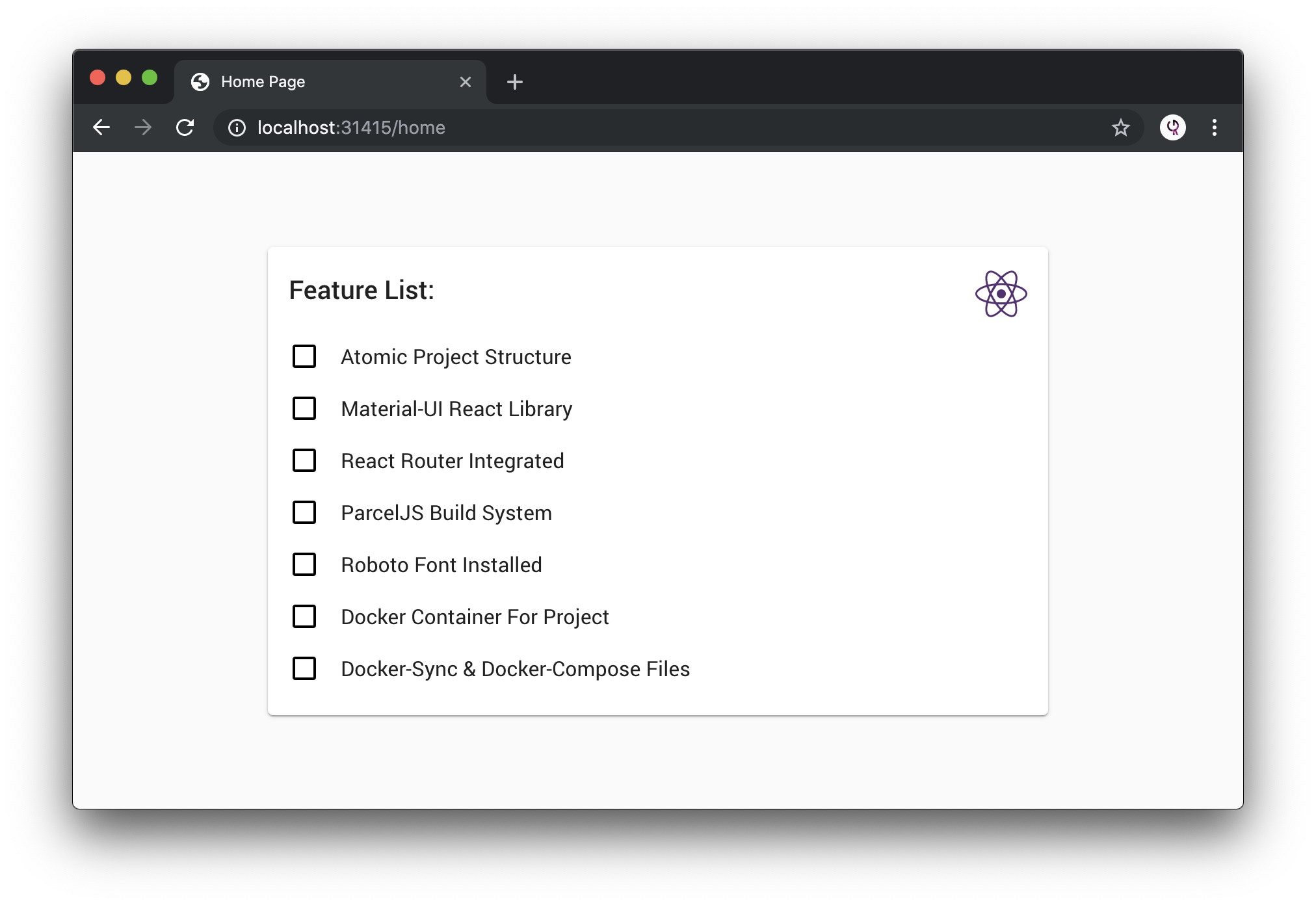Open Chrome three-dot menu

1214,127
